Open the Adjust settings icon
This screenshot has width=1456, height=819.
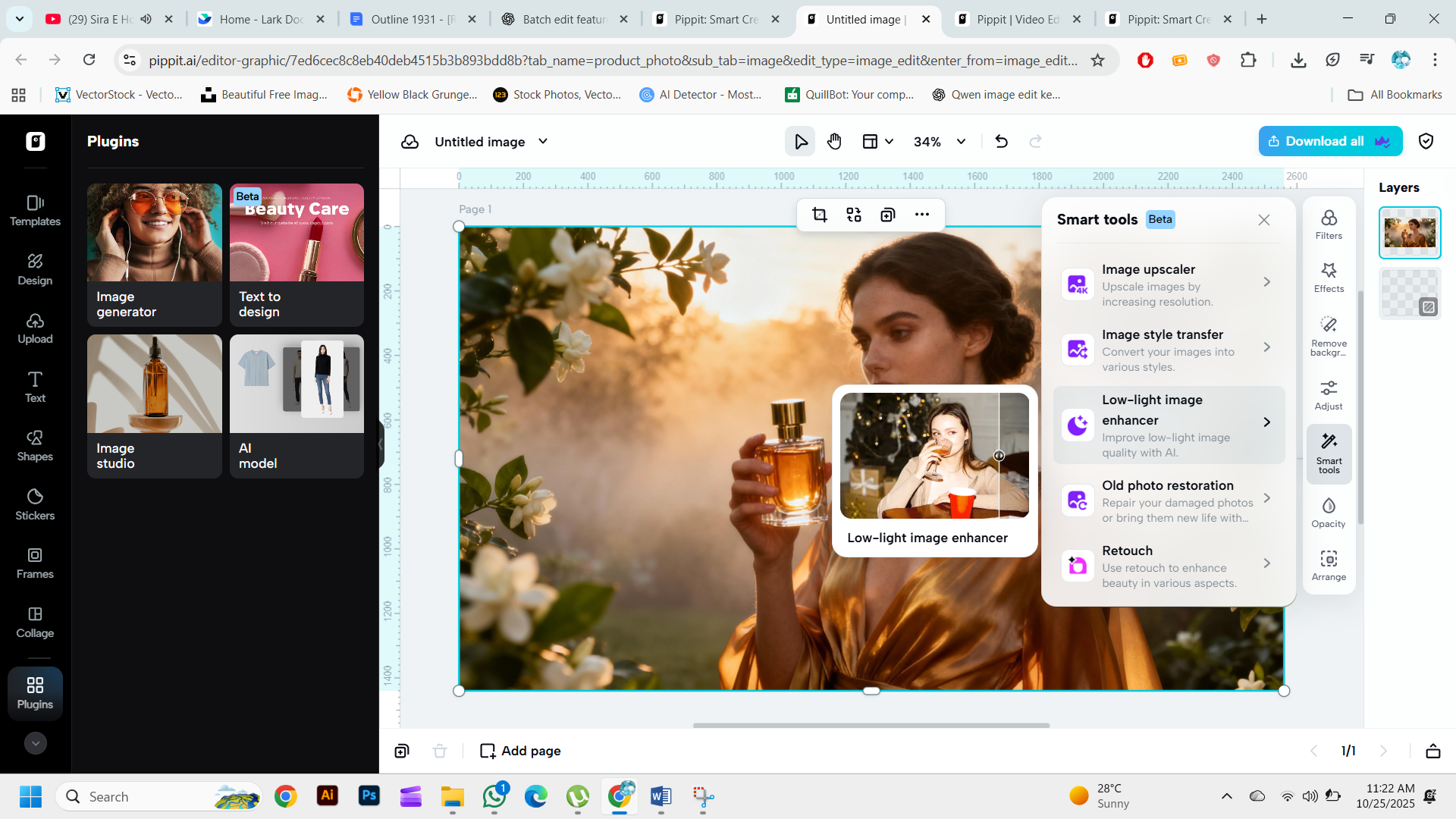point(1329,395)
